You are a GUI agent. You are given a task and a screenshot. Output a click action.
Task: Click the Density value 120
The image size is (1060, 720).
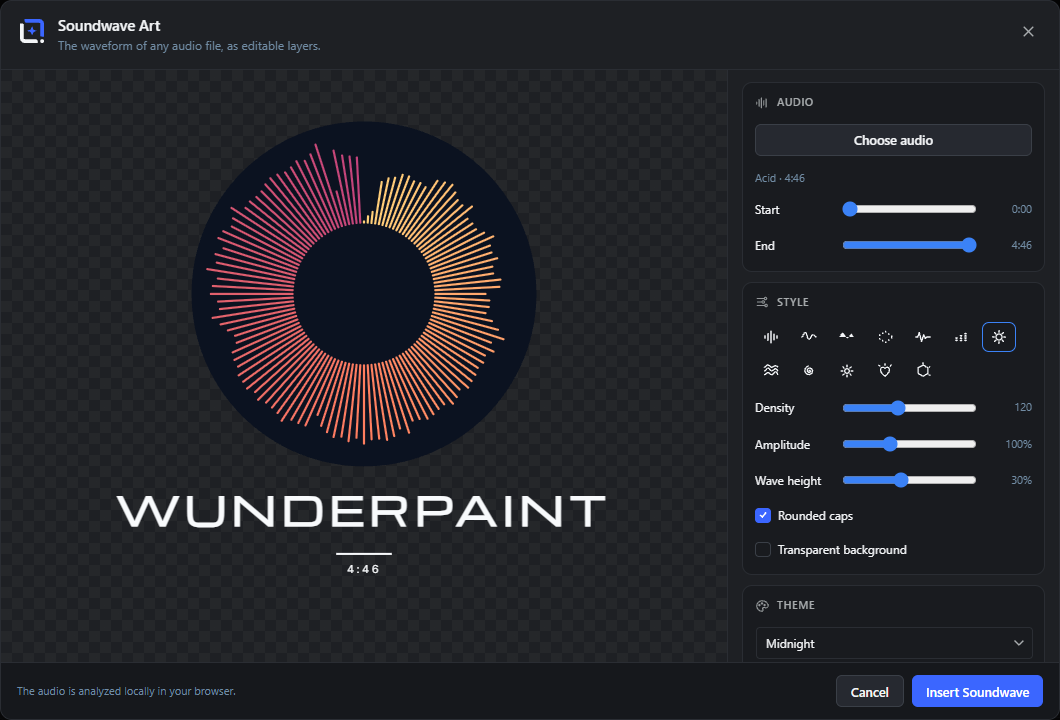click(x=1023, y=408)
